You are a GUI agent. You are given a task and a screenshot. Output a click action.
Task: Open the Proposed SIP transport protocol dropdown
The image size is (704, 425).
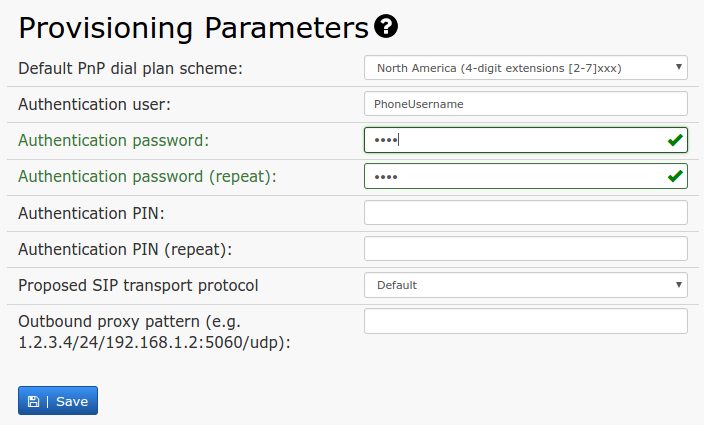tap(526, 285)
